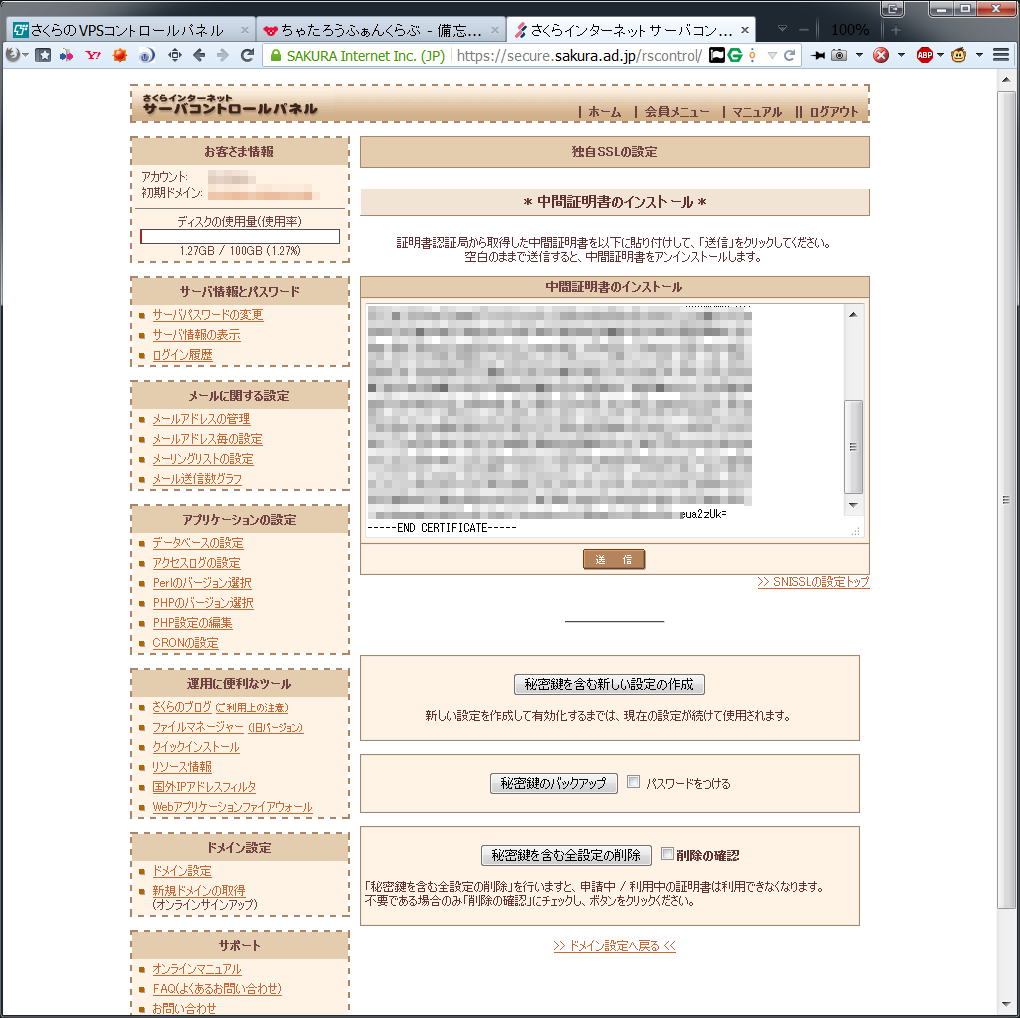Open the データベースの設定 link
The width and height of the screenshot is (1020, 1018).
[x=198, y=542]
